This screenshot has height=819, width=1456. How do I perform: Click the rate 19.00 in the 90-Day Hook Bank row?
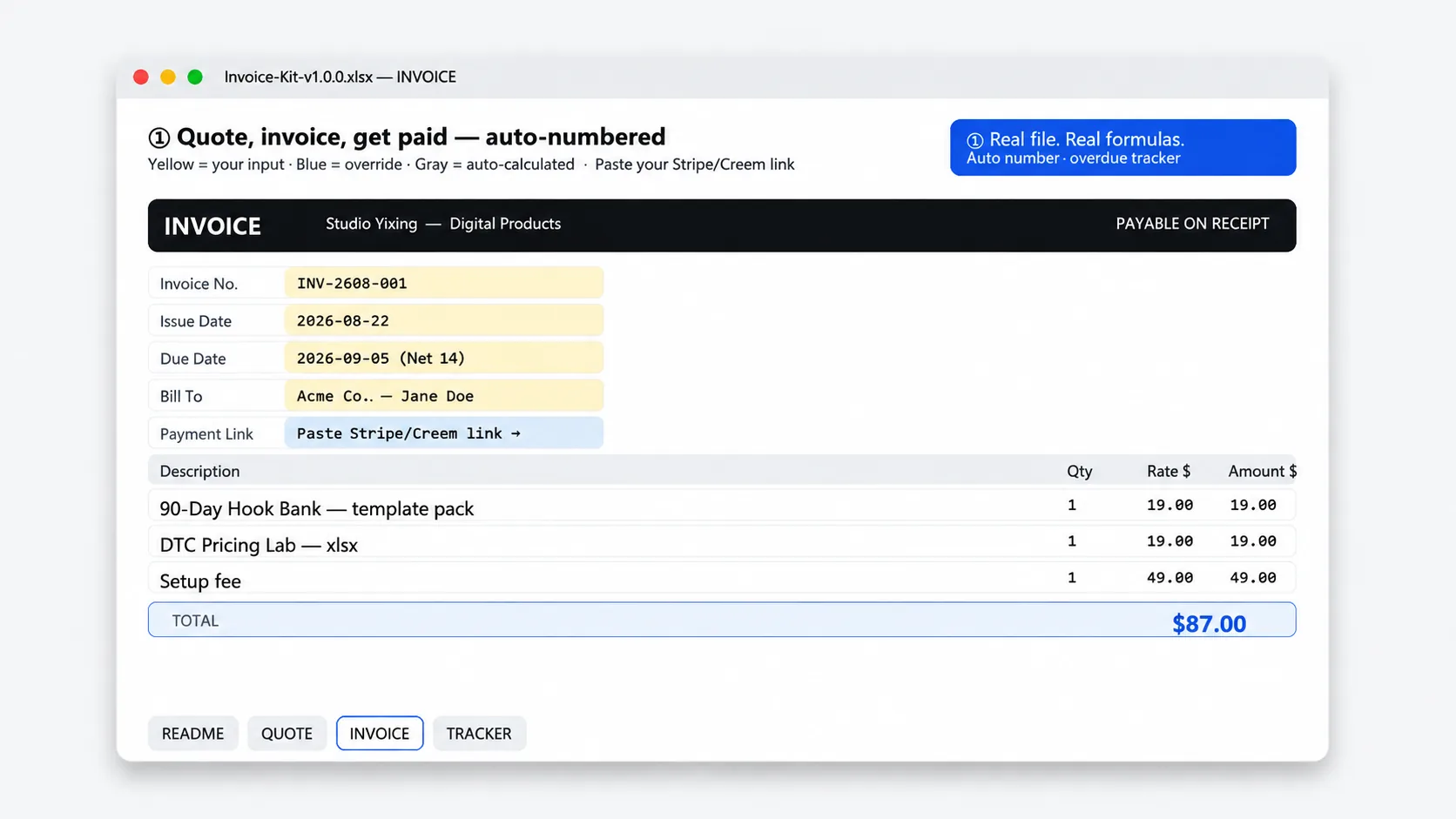pos(1170,505)
